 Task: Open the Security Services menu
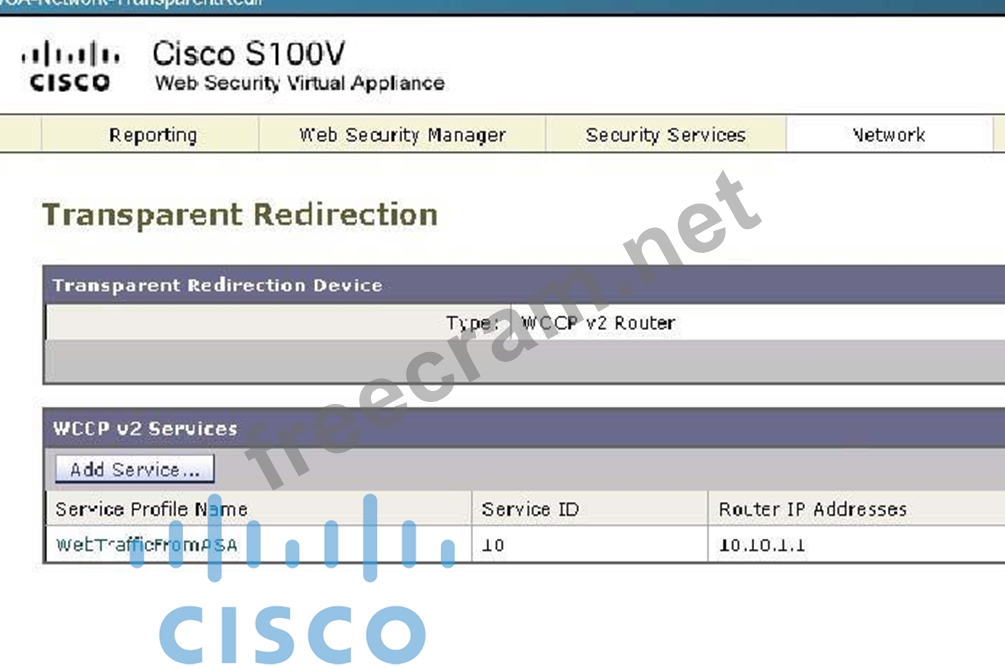click(665, 135)
